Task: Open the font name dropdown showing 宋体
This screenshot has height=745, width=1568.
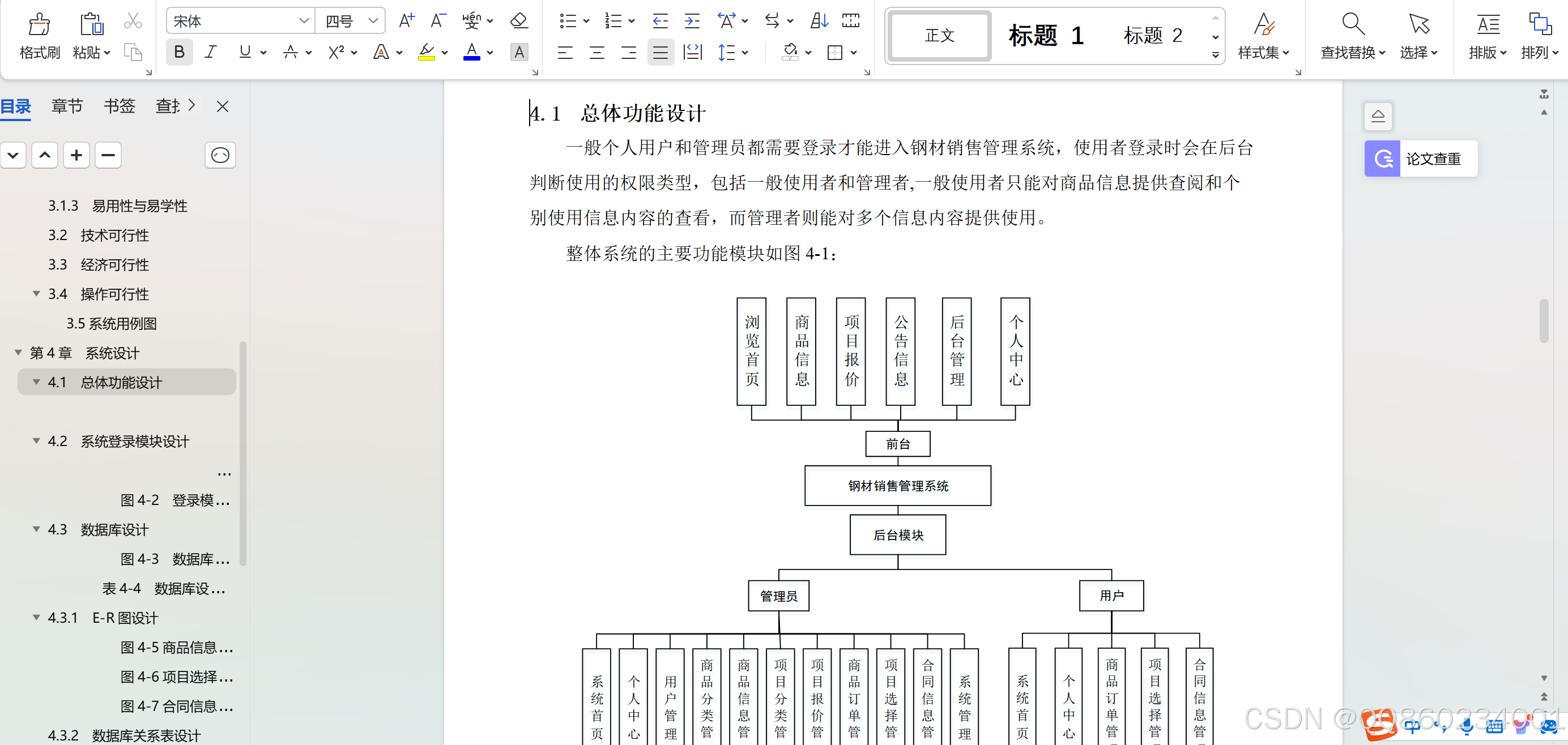Action: pyautogui.click(x=304, y=22)
